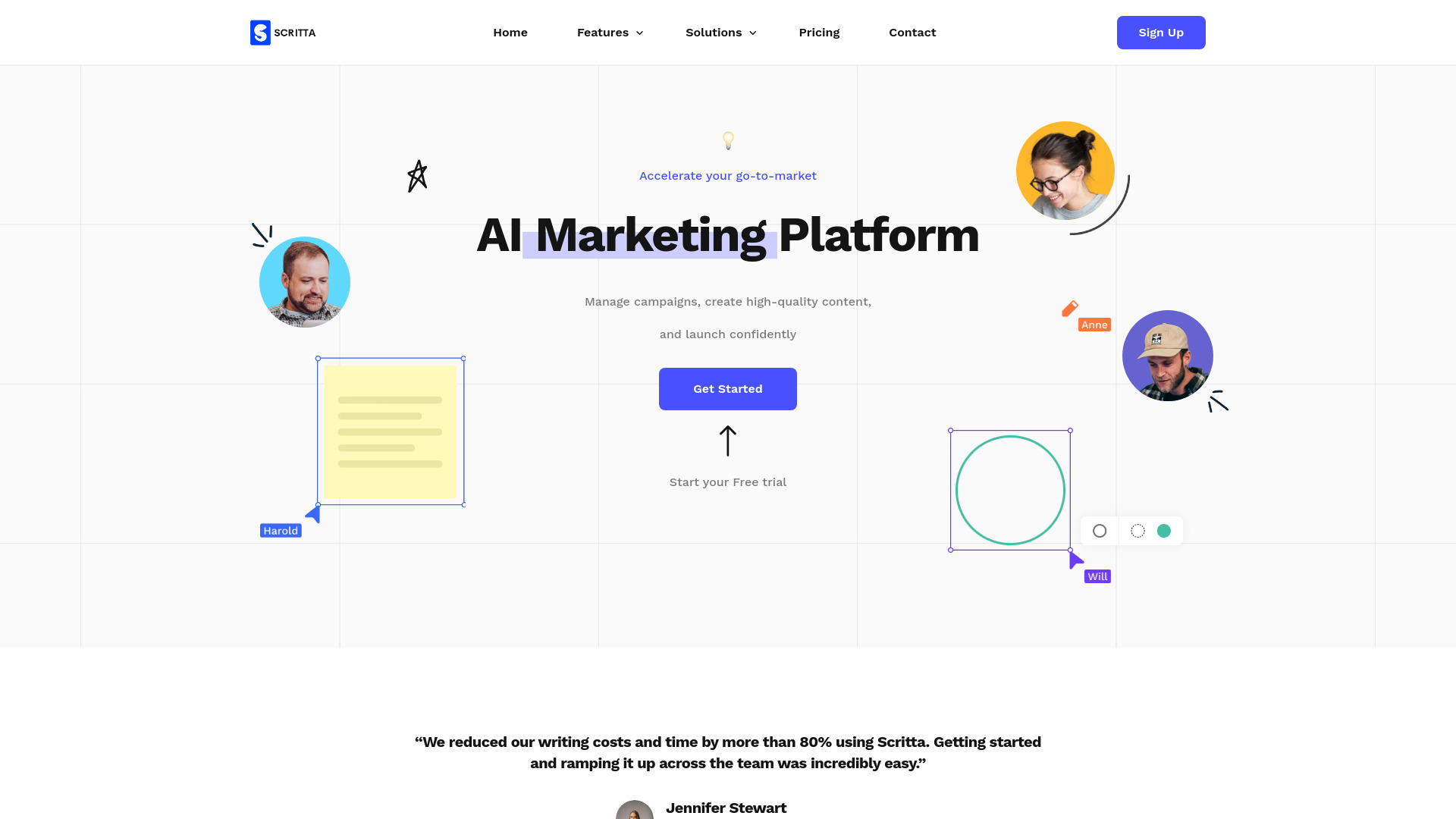Click the Get Started button

pyautogui.click(x=728, y=388)
